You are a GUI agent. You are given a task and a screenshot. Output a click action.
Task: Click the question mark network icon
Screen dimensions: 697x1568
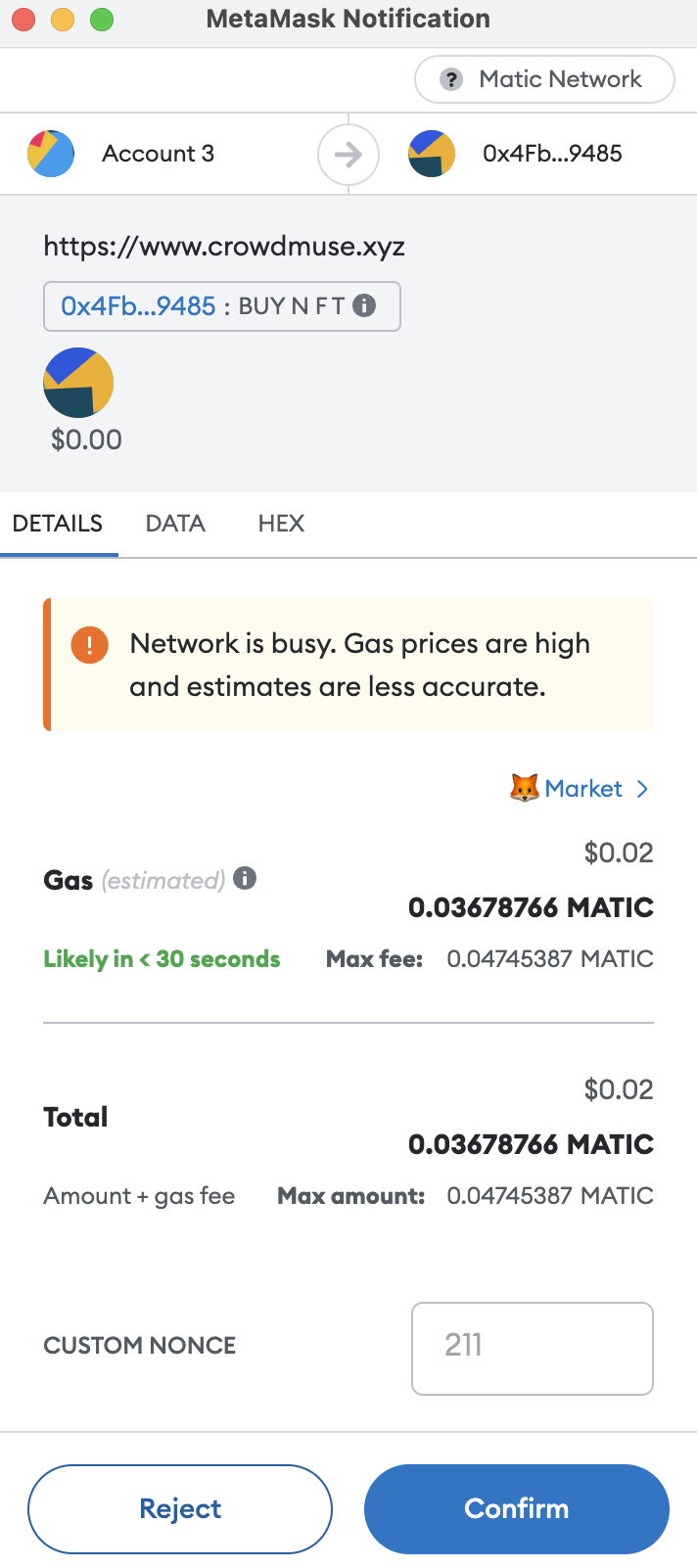[451, 79]
